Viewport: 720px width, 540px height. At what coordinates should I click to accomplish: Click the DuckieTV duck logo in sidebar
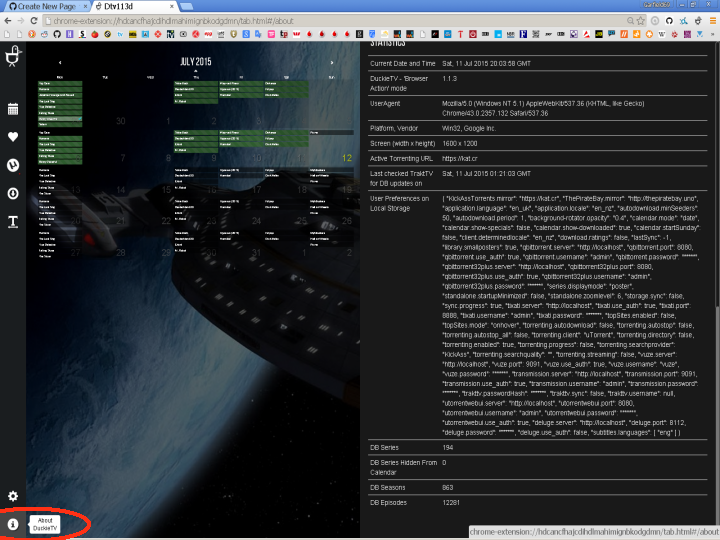13,56
